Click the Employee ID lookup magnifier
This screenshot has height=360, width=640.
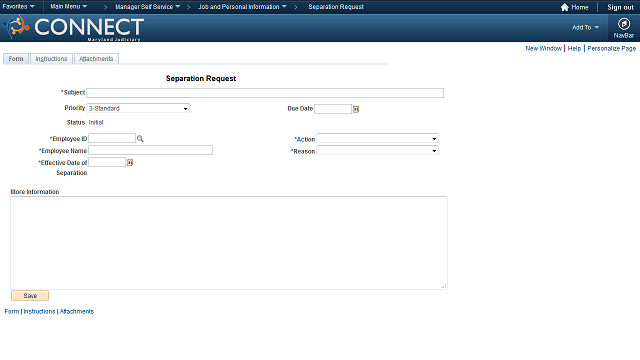point(140,139)
